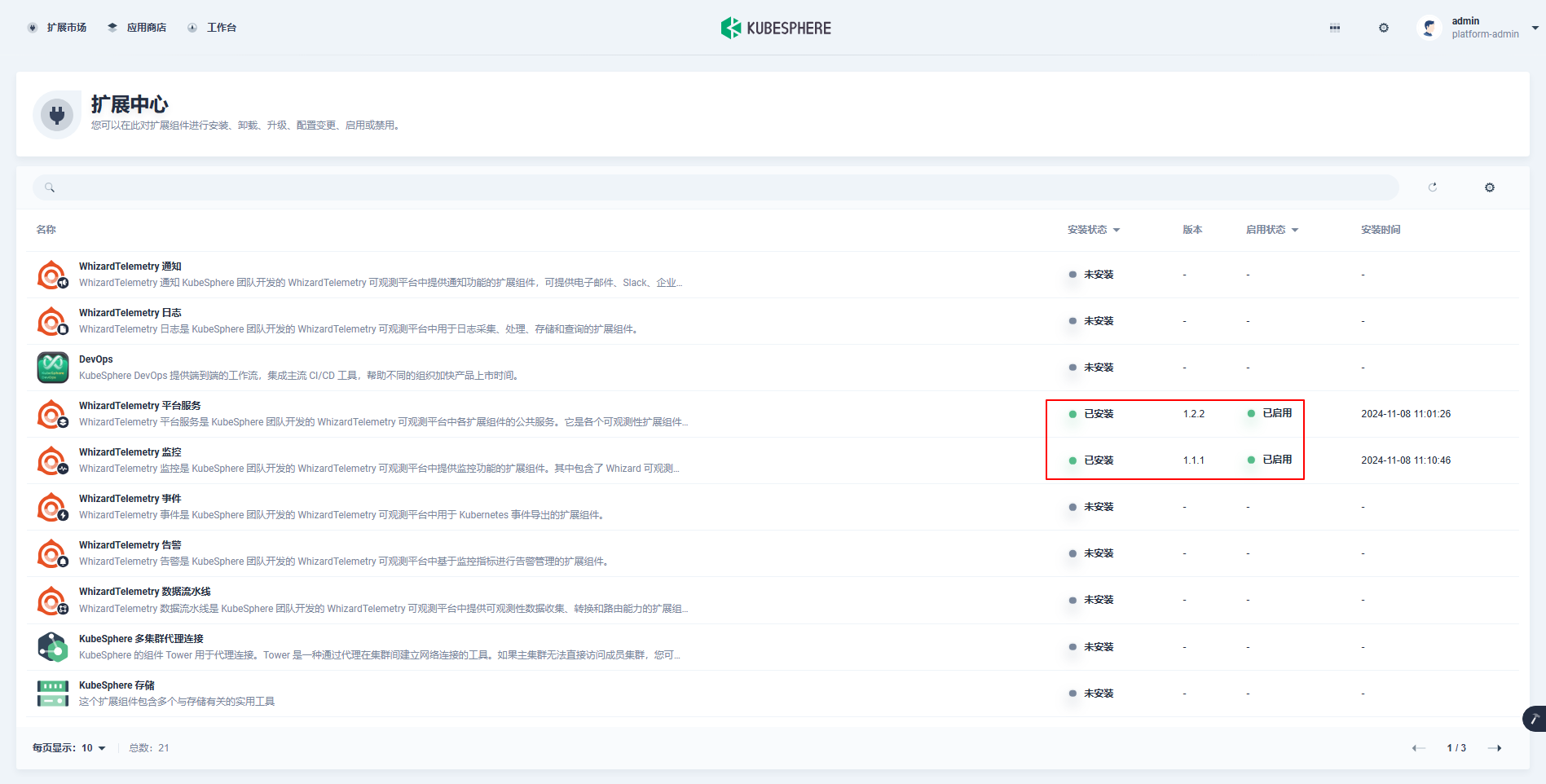Focus the extension search field

[x=716, y=187]
